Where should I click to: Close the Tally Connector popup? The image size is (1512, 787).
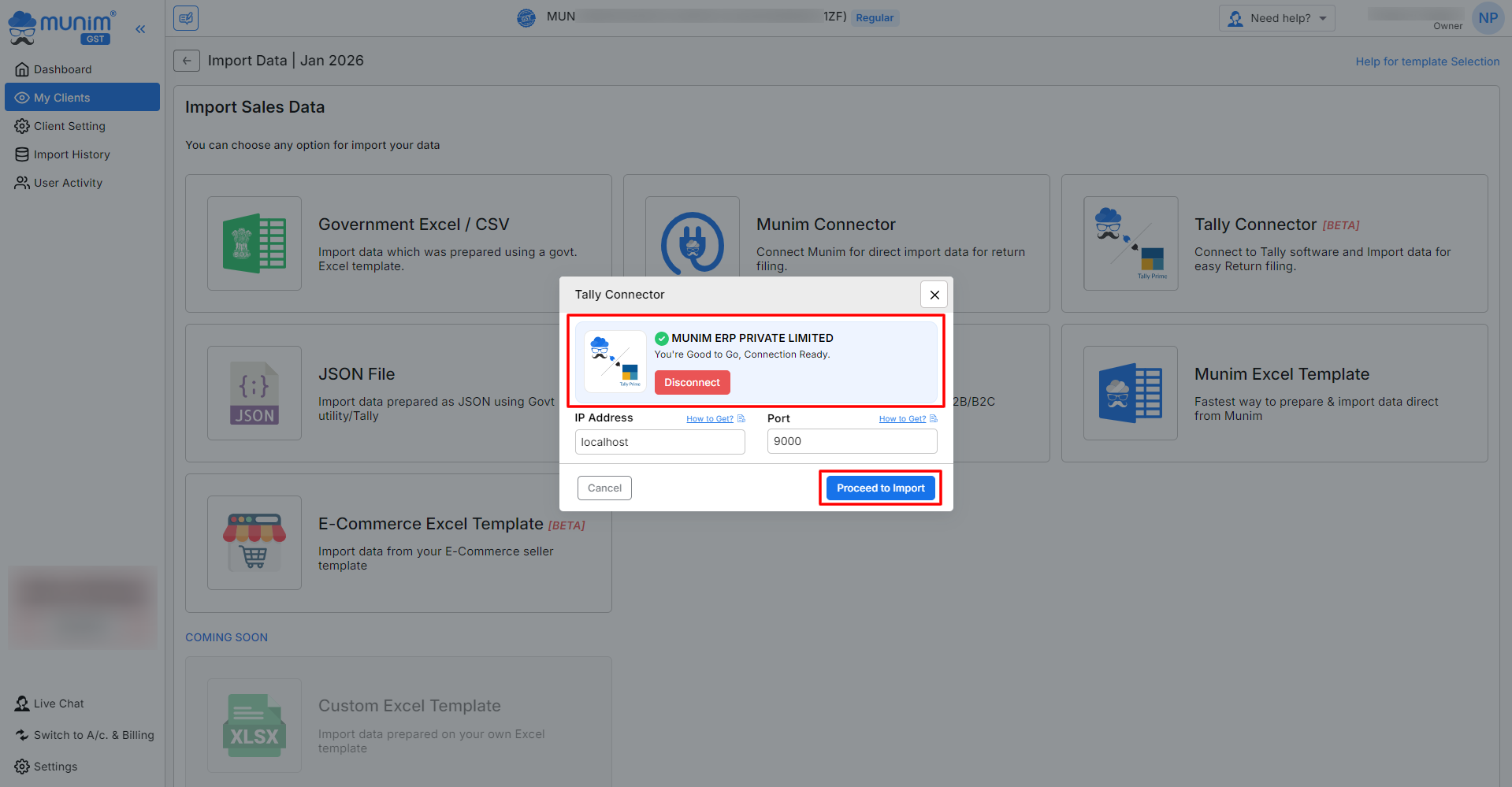(x=934, y=295)
